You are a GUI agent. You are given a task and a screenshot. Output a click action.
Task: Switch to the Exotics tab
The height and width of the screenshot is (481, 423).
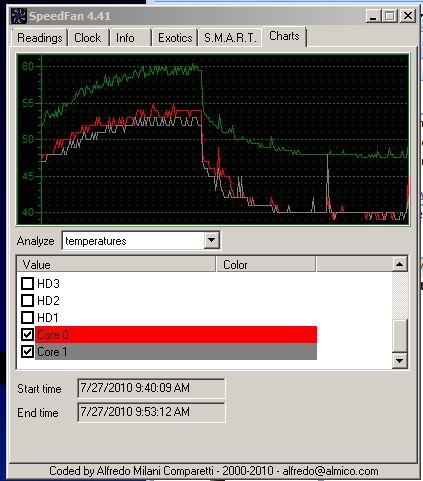tap(175, 38)
